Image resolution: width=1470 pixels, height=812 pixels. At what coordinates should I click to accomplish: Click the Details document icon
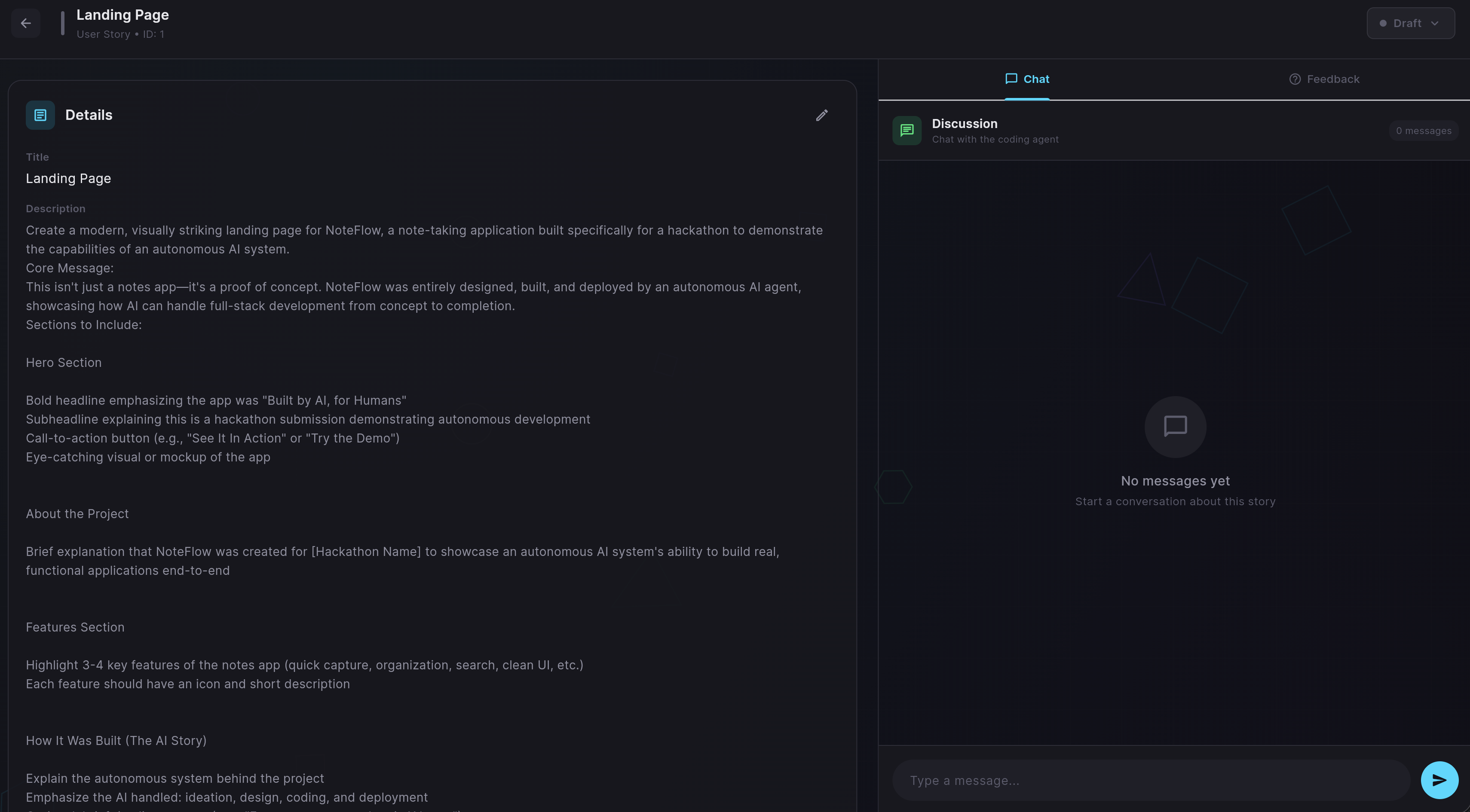point(40,115)
